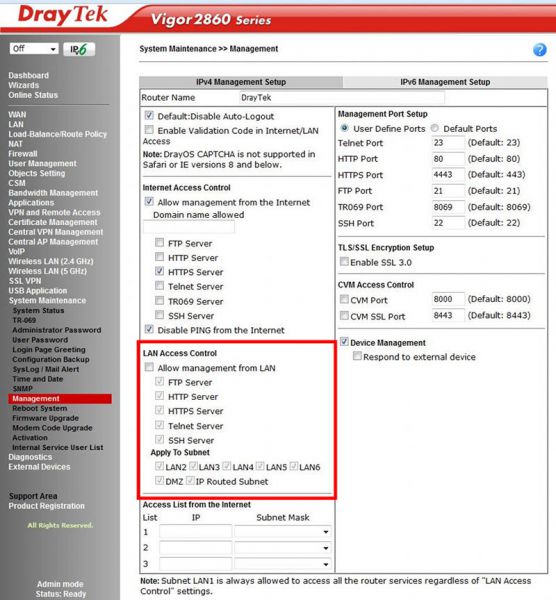Go to Time and Date page
Image resolution: width=556 pixels, height=600 pixels.
[38, 379]
